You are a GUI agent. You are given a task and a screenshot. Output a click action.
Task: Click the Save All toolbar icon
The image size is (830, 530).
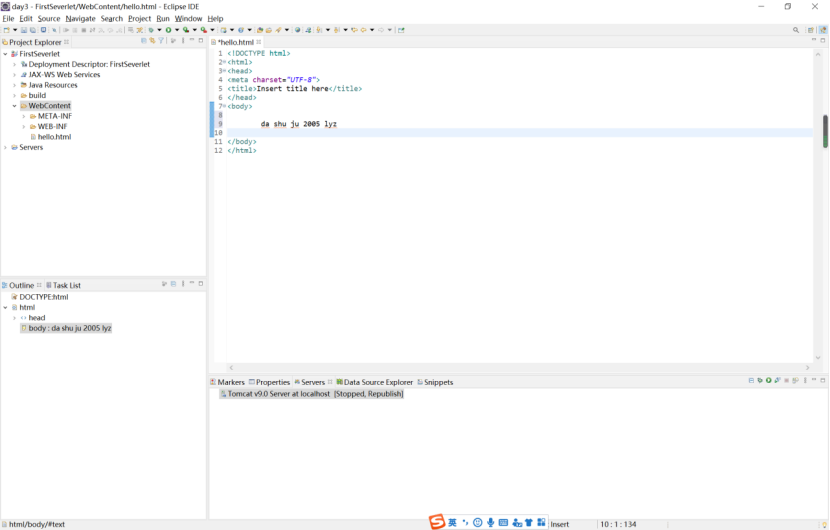33,30
